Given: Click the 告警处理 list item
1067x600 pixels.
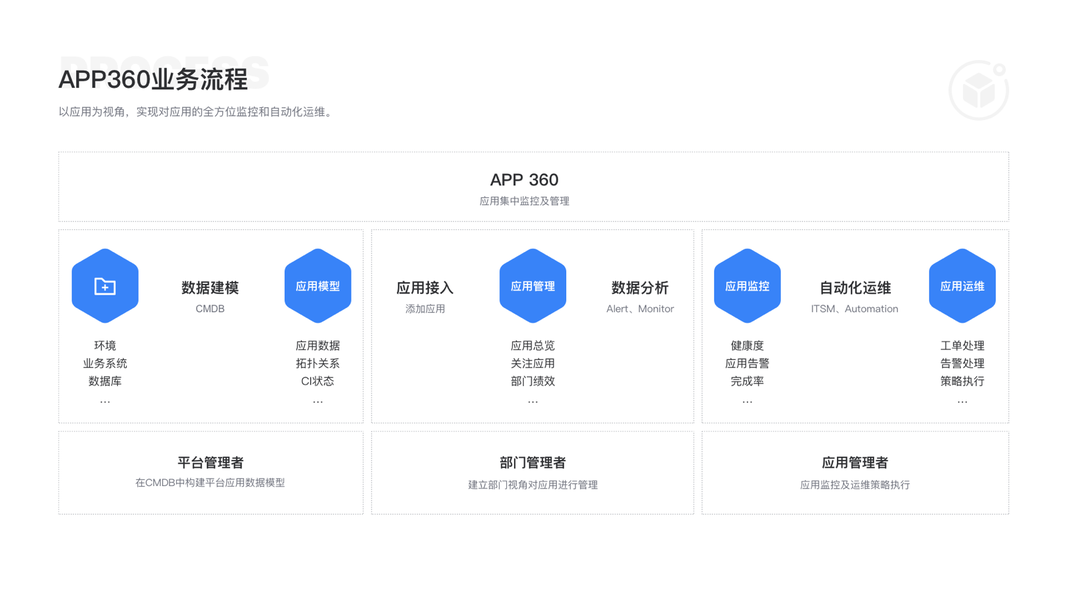Looking at the screenshot, I should click(962, 363).
